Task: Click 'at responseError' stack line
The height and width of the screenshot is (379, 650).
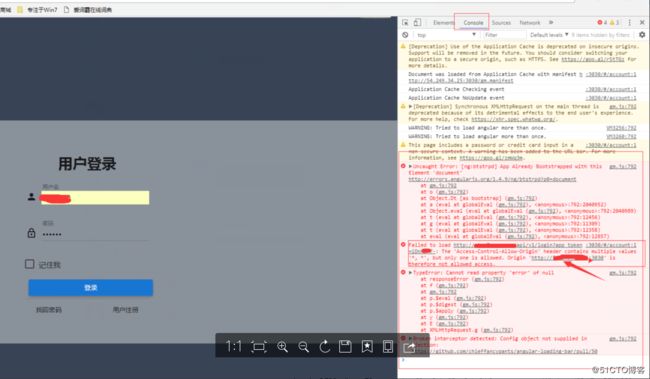Action: (462, 279)
